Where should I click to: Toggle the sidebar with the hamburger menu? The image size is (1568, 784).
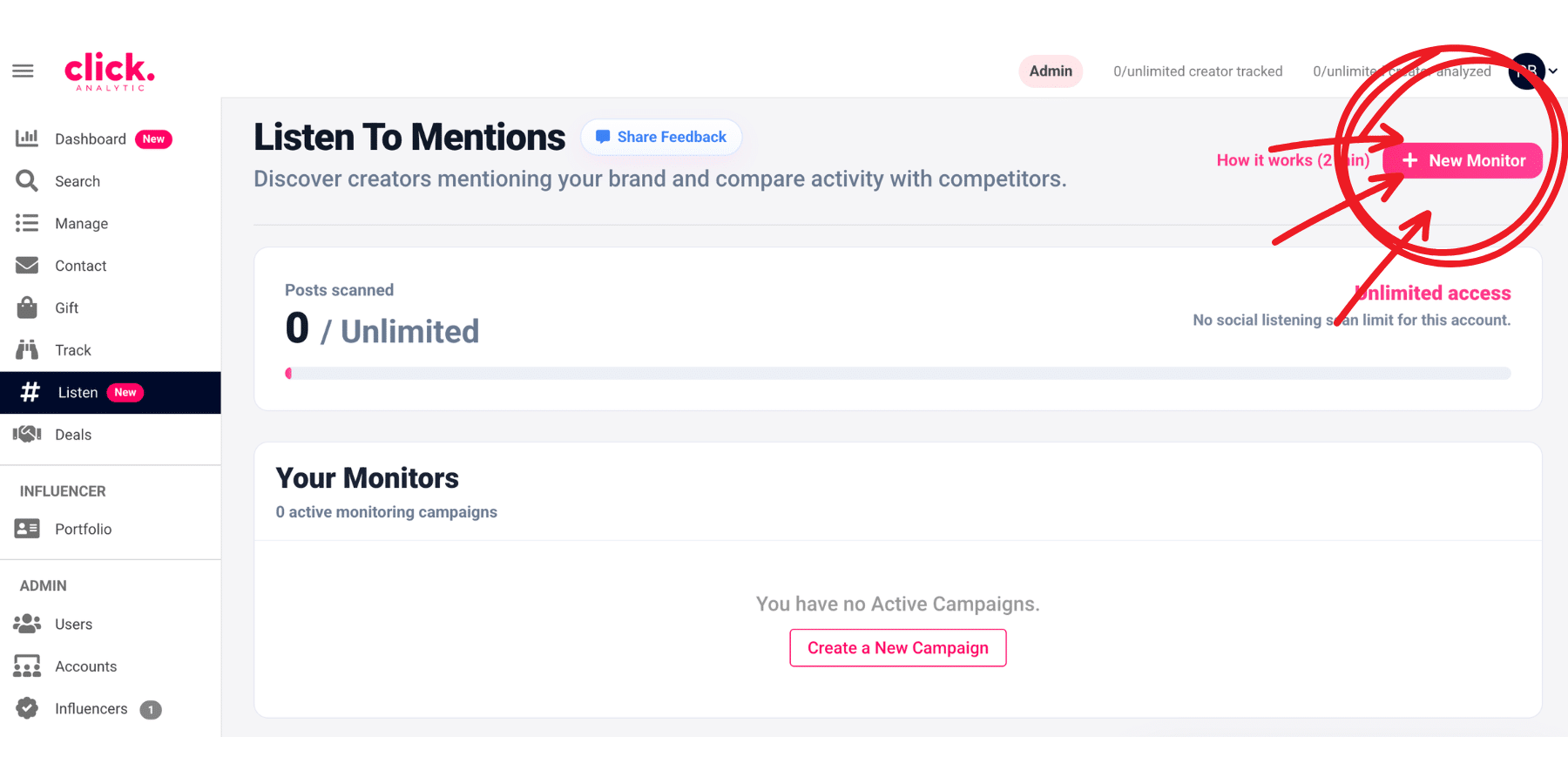coord(23,71)
